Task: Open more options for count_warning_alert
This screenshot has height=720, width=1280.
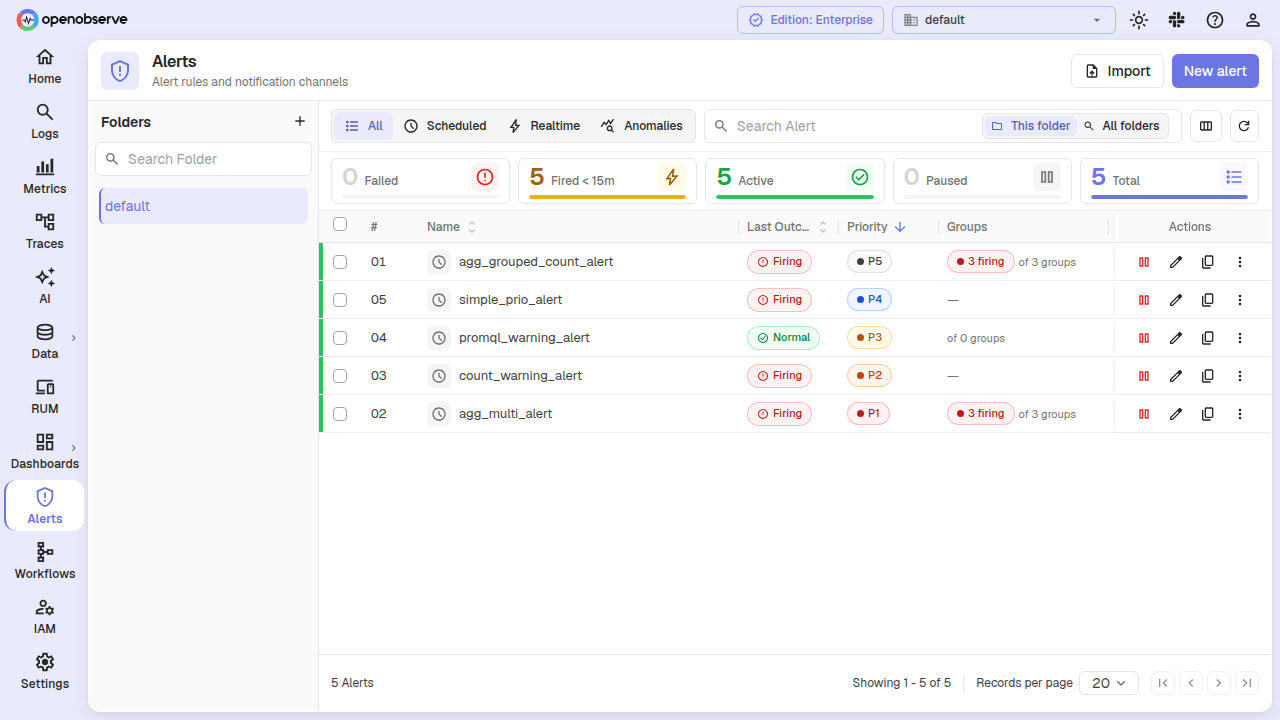Action: tap(1240, 376)
